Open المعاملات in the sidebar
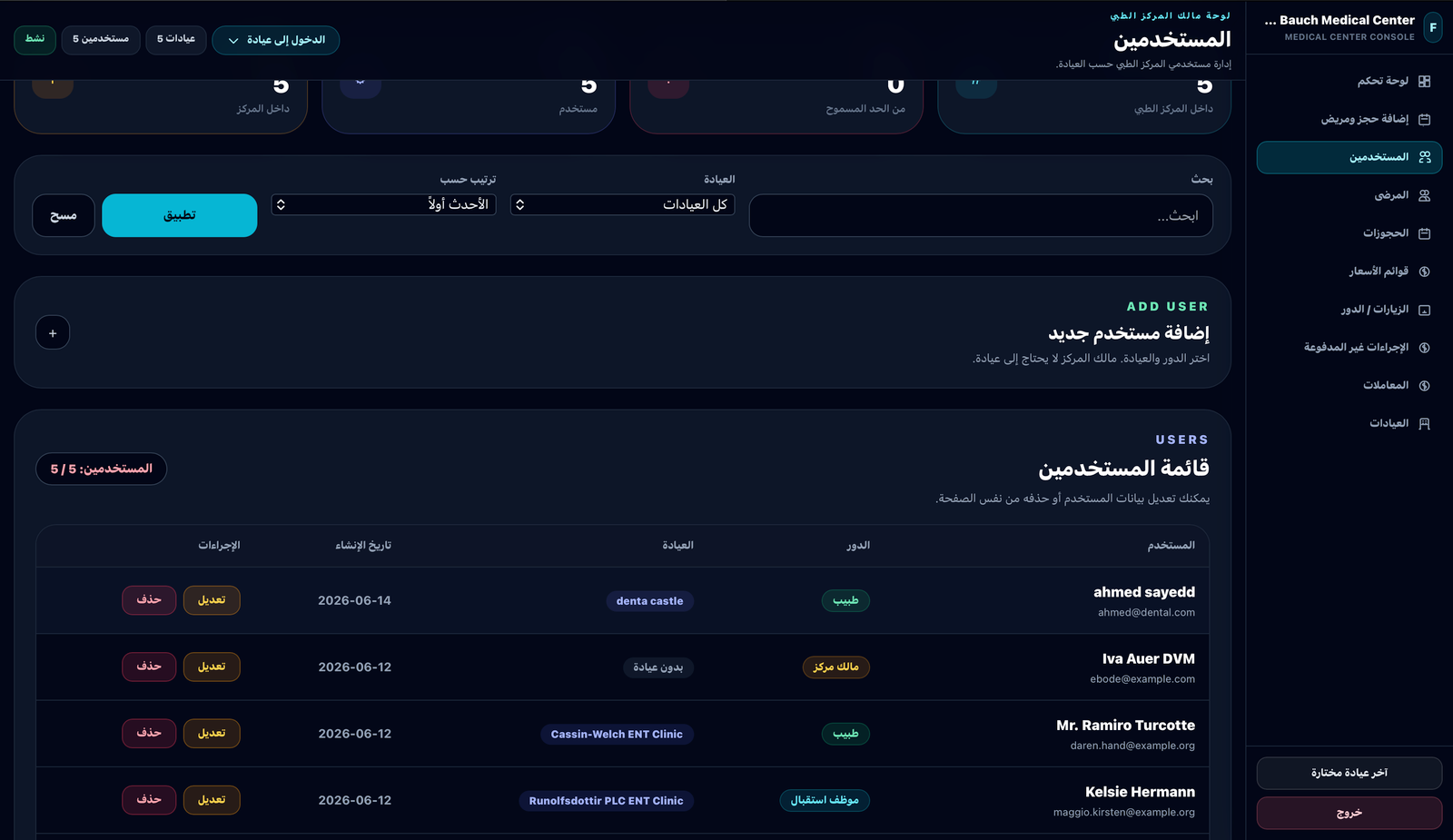 (x=1349, y=386)
